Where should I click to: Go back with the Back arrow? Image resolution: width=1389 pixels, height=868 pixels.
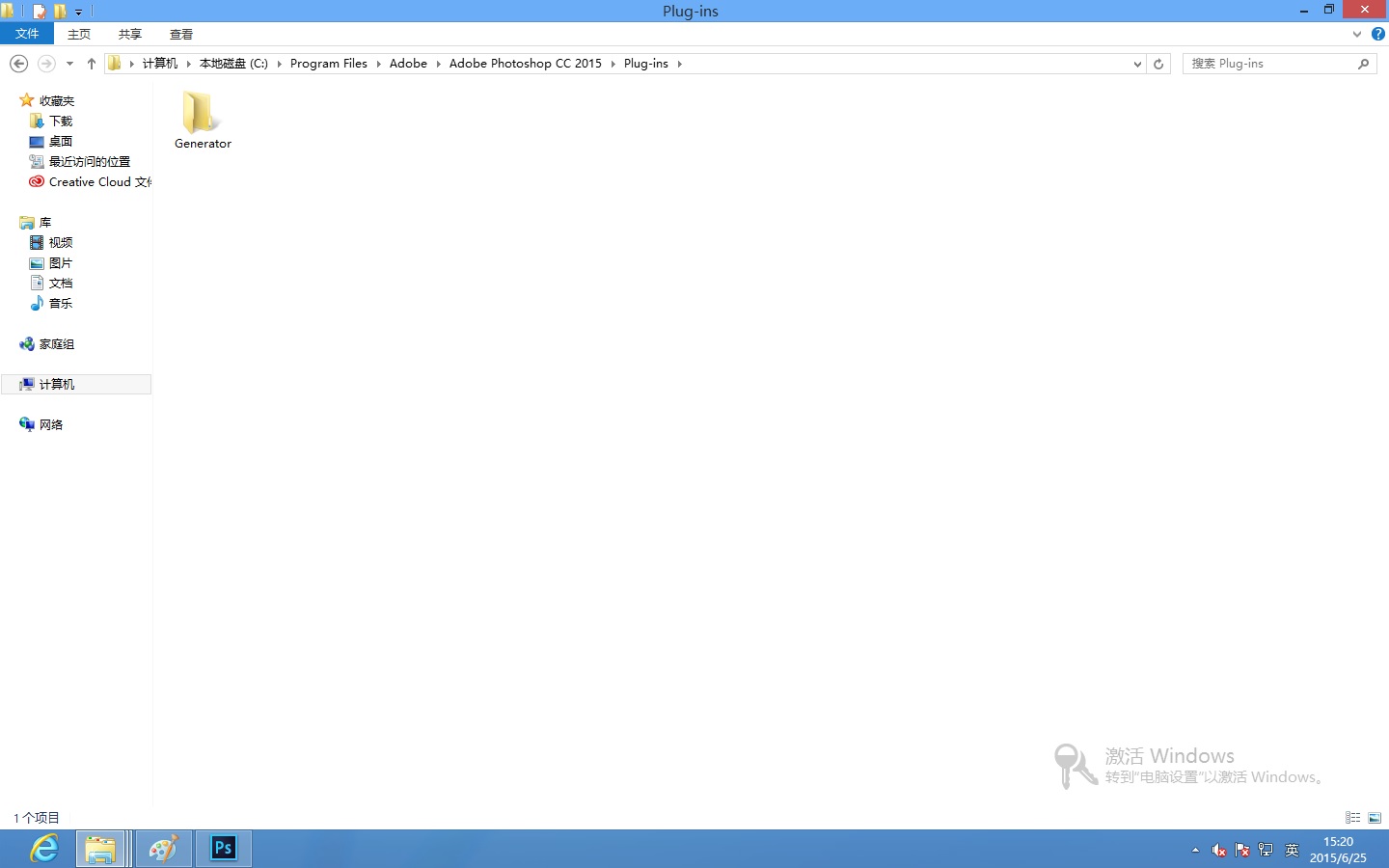(18, 64)
